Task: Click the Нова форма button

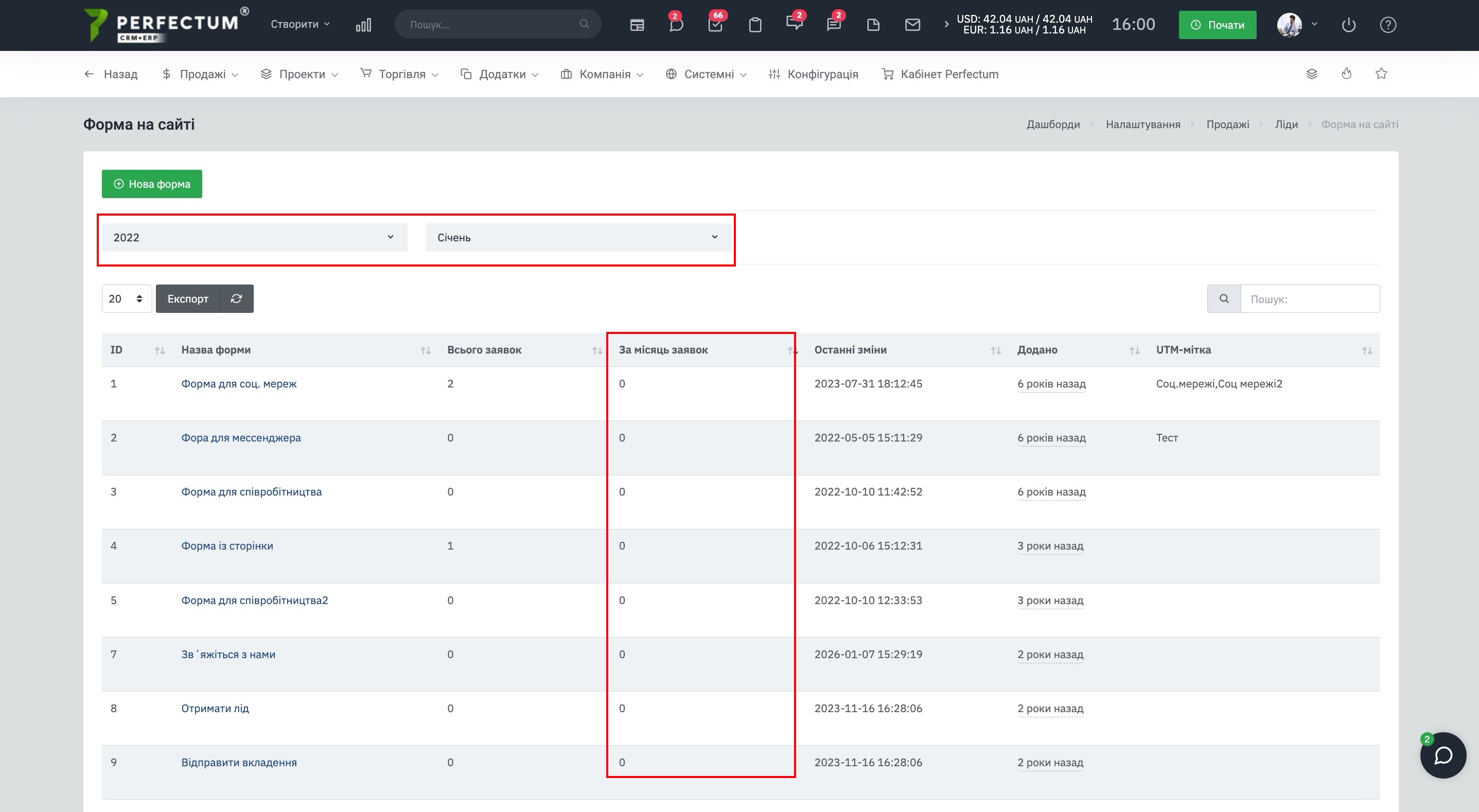Action: tap(152, 184)
